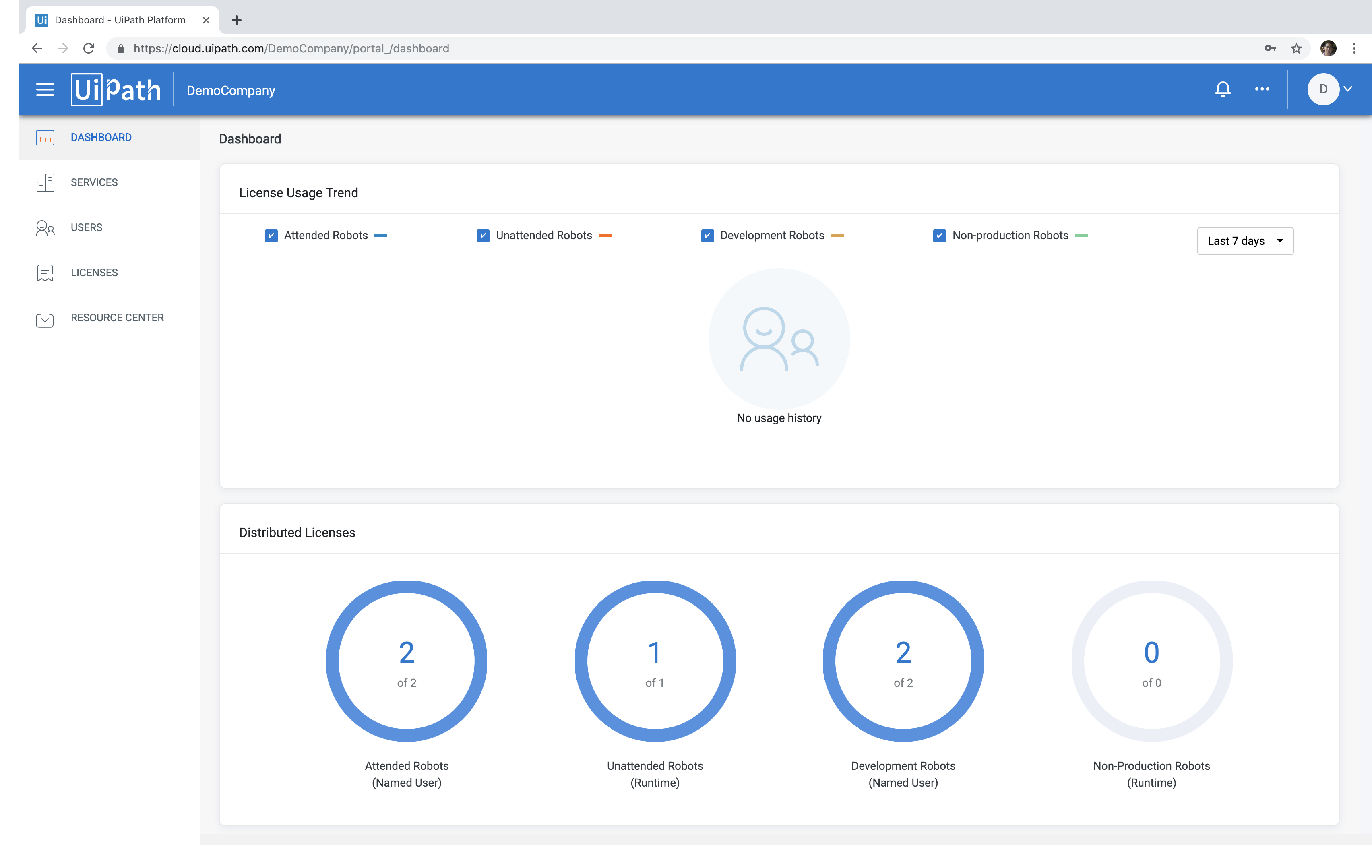
Task: Click the notifications bell icon
Action: [1223, 89]
